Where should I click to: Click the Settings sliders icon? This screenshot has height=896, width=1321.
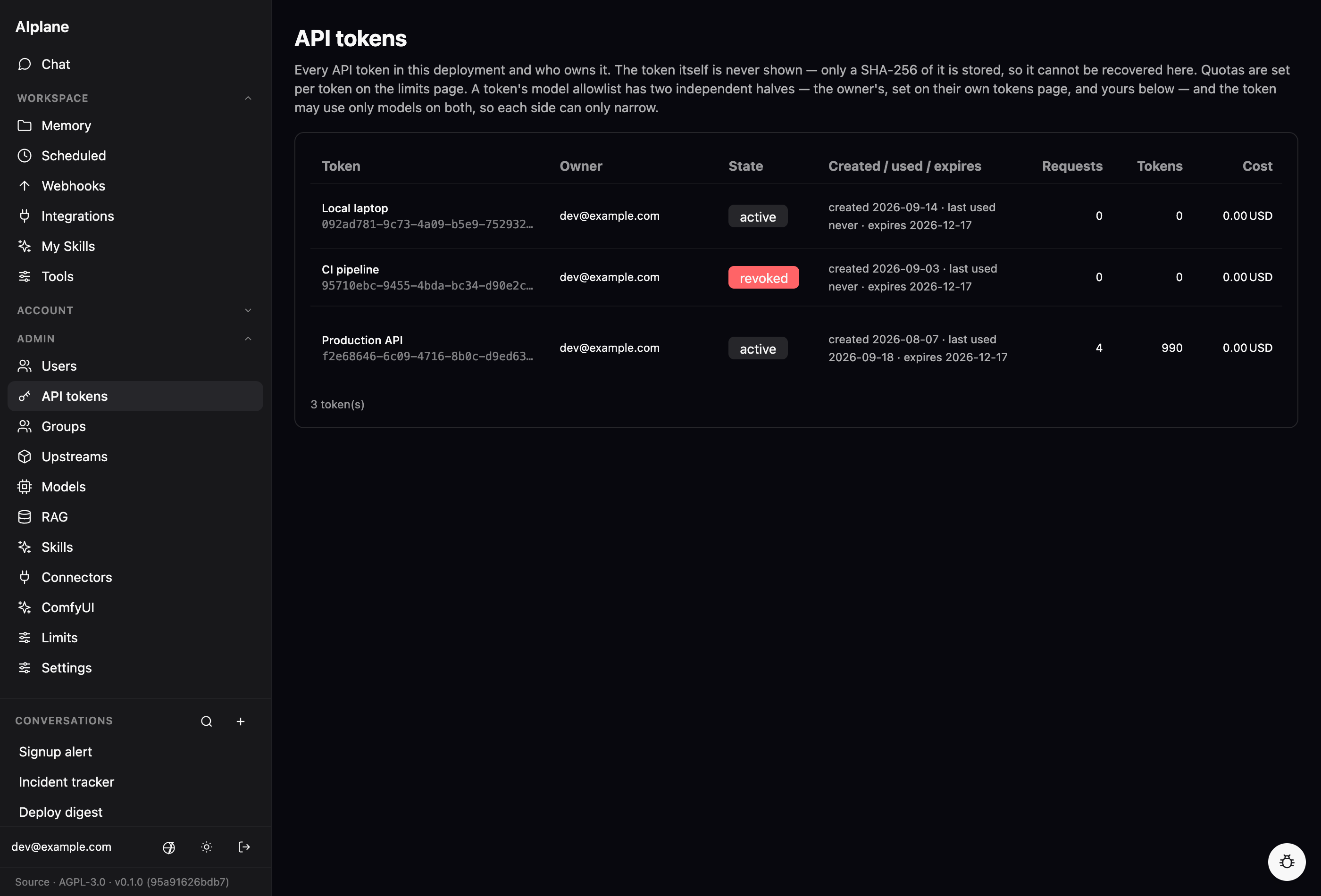[x=25, y=668]
